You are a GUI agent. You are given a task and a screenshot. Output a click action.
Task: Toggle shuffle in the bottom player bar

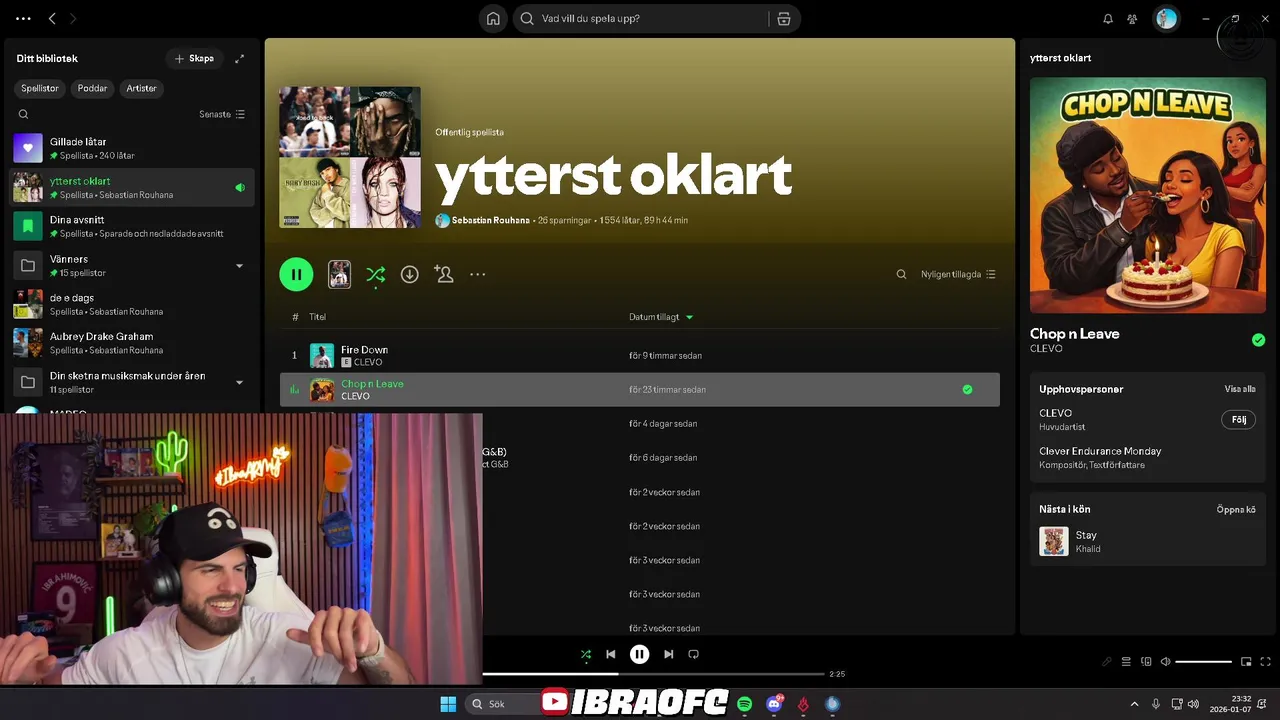(x=586, y=654)
